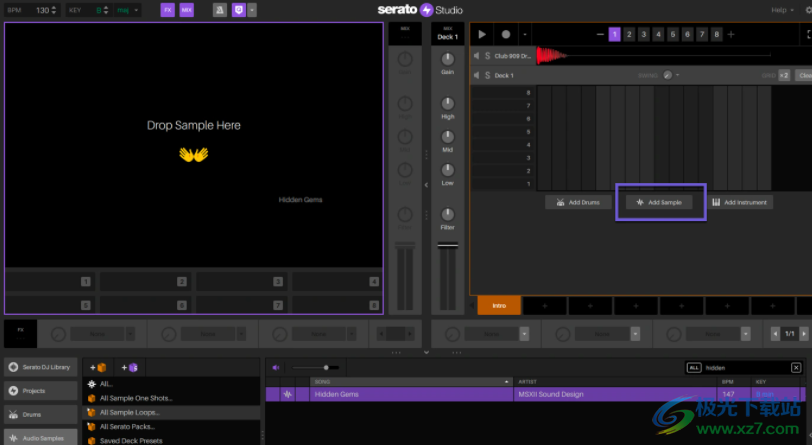This screenshot has height=445, width=812.
Task: Change the KEY B stepper arrows
Action: pyautogui.click(x=106, y=10)
